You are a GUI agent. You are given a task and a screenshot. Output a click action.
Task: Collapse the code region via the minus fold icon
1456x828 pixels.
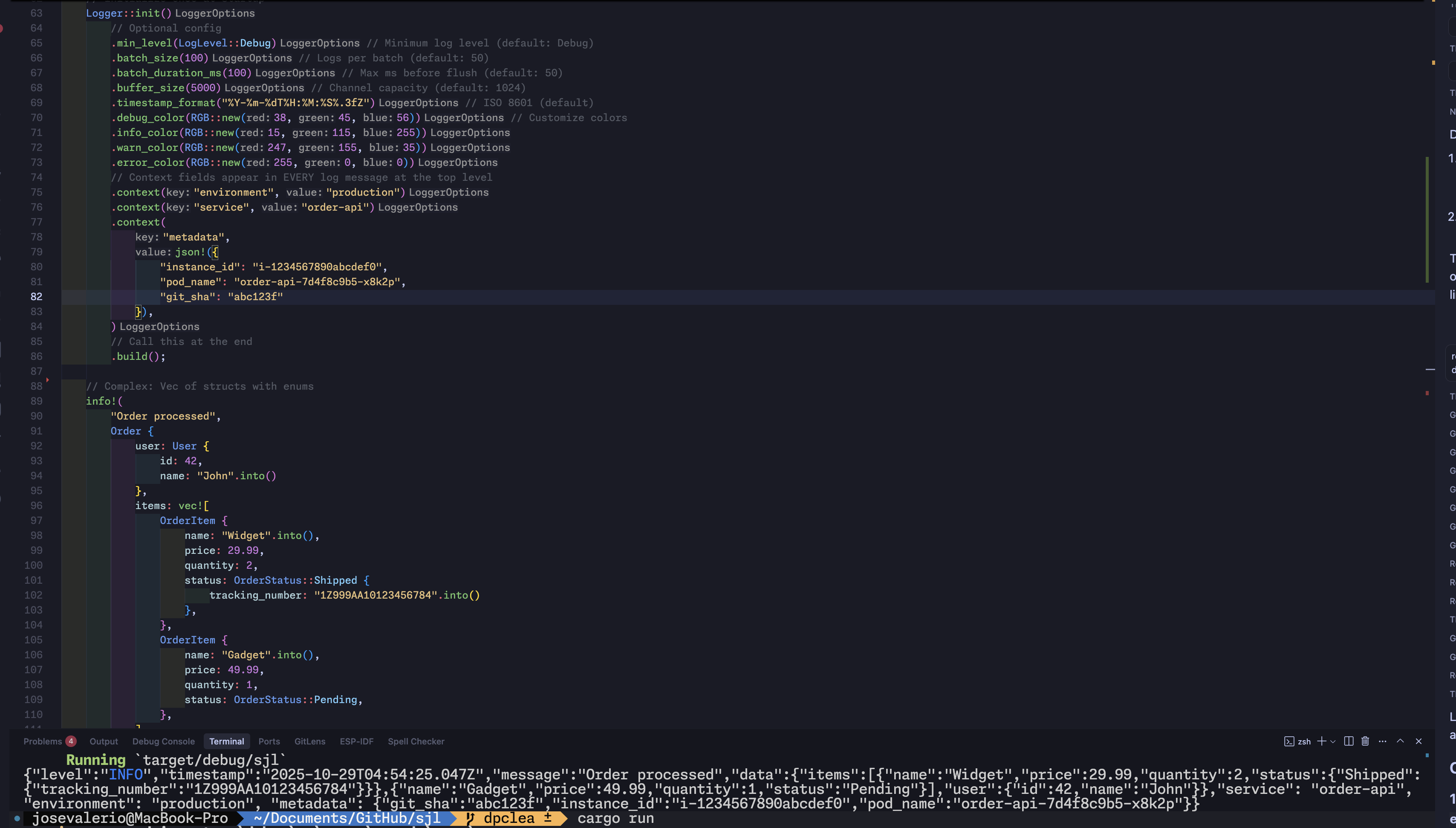(1430, 370)
